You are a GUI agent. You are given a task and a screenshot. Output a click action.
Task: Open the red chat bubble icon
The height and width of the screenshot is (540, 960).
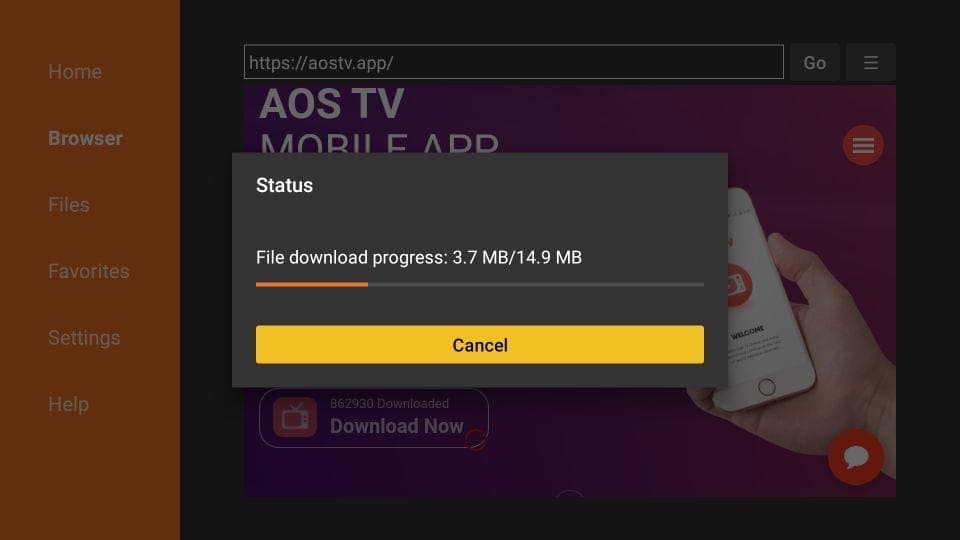tap(855, 457)
